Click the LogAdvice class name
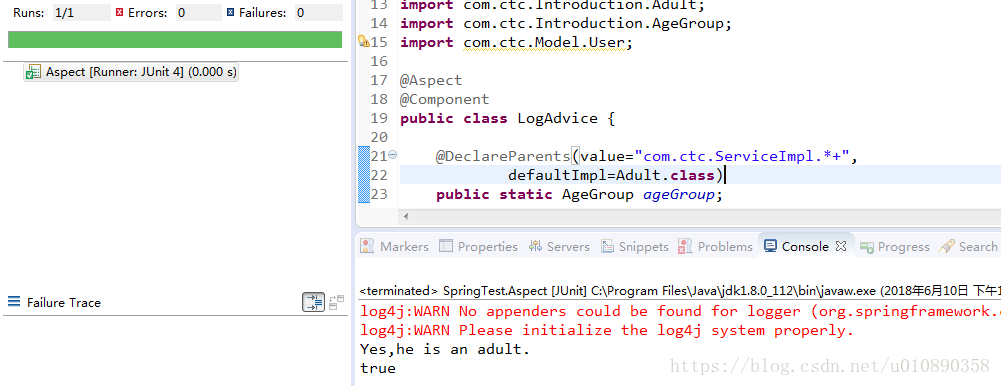 [x=557, y=119]
